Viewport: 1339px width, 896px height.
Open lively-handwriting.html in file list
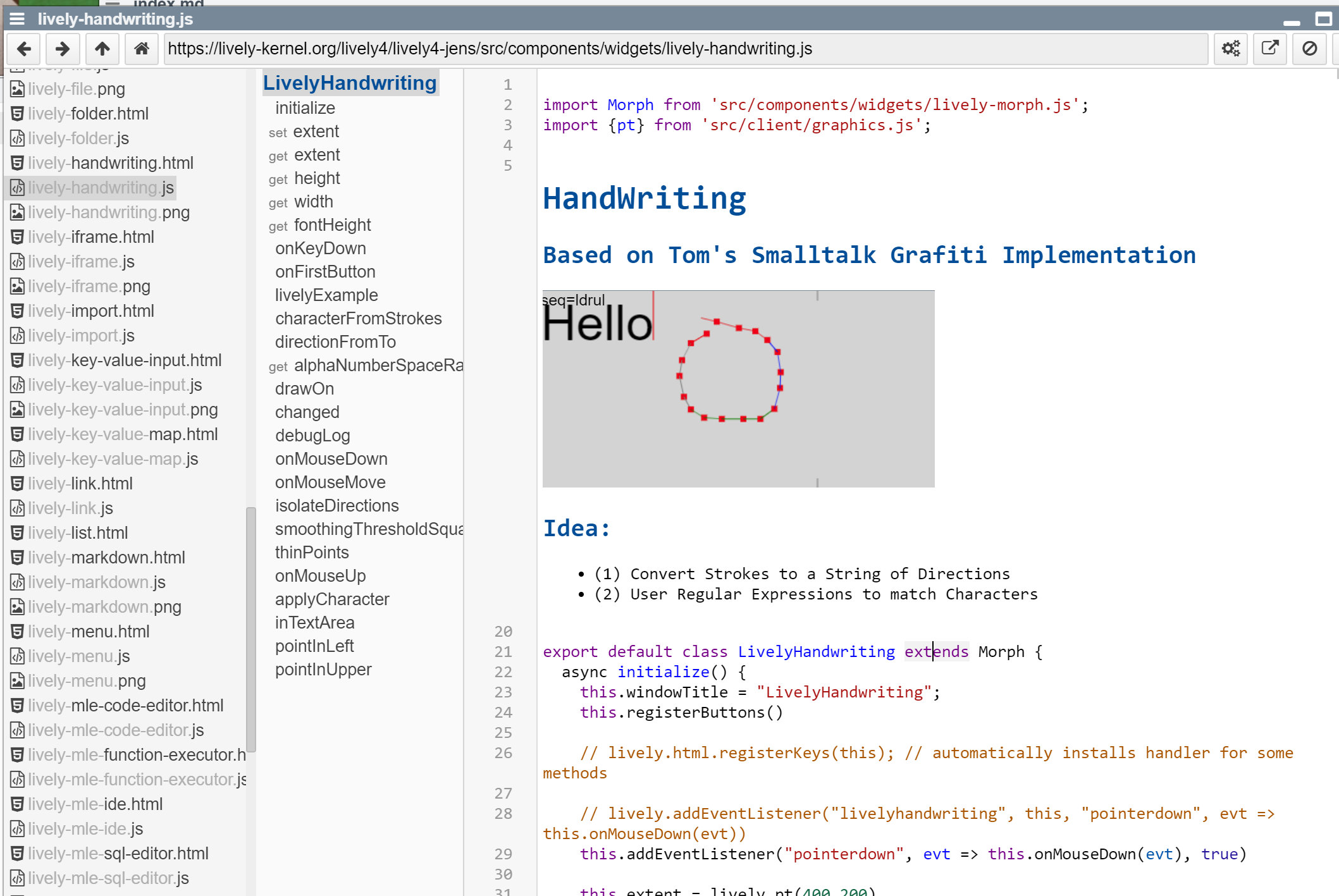pyautogui.click(x=110, y=163)
